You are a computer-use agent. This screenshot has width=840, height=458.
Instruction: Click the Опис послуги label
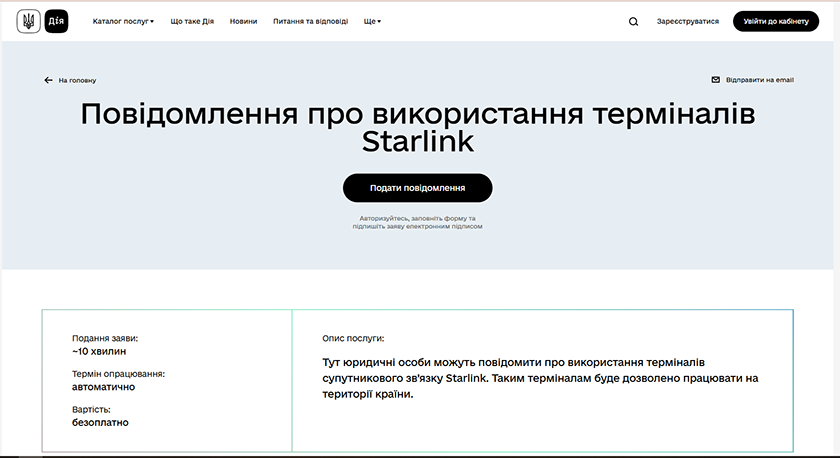tap(353, 338)
